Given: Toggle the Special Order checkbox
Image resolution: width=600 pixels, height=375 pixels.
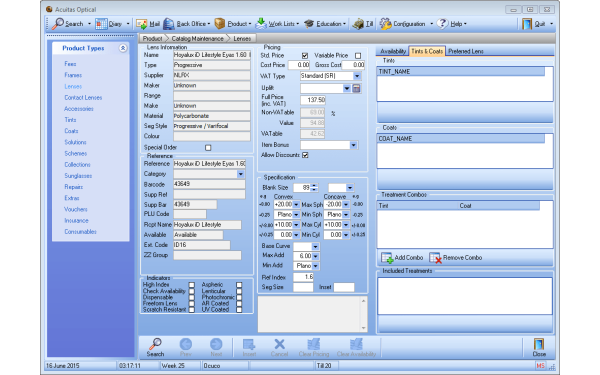Looking at the screenshot, I should pyautogui.click(x=208, y=147).
